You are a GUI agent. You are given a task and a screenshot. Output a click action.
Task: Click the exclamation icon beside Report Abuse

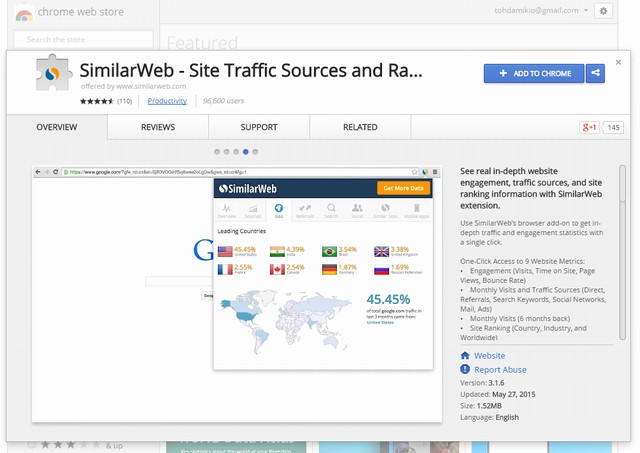click(x=465, y=369)
